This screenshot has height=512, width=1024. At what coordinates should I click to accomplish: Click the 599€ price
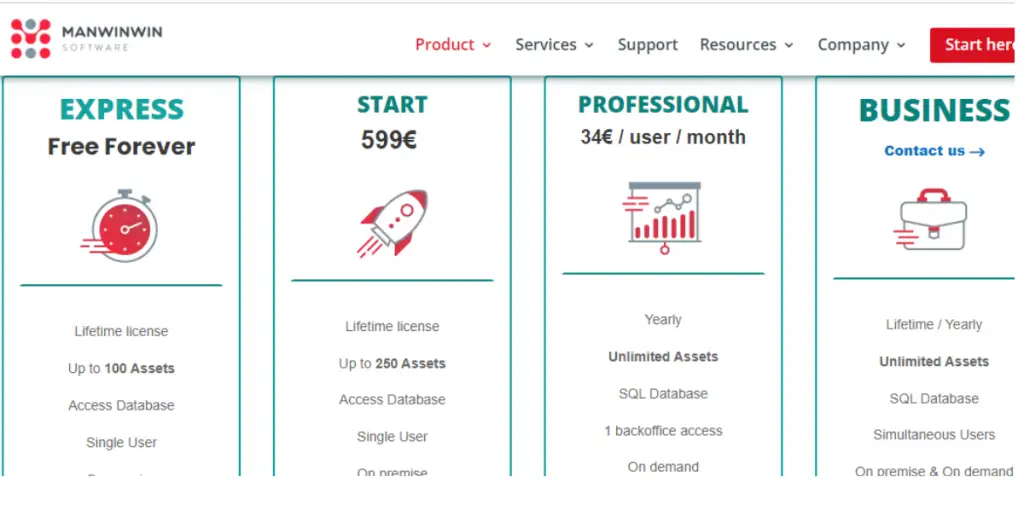pyautogui.click(x=389, y=139)
